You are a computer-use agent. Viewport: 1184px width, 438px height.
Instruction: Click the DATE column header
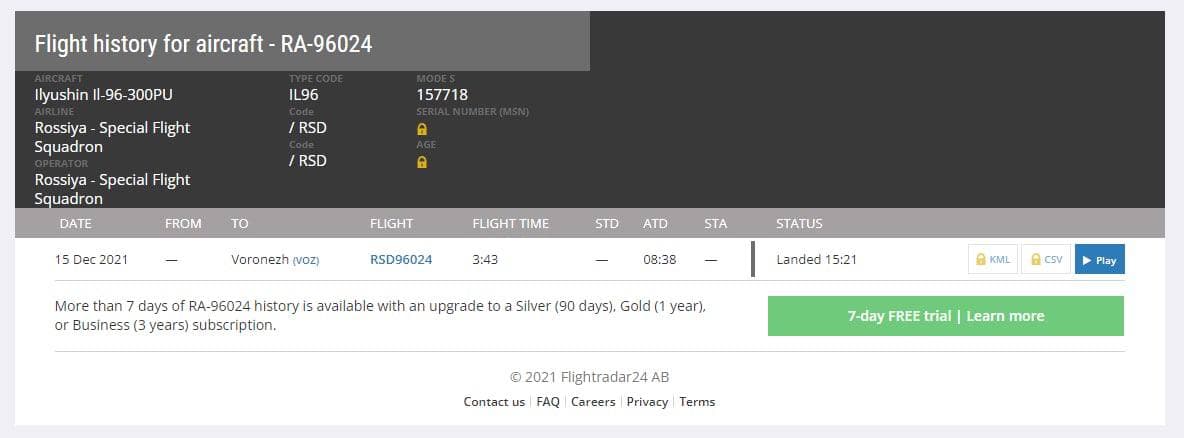point(76,224)
